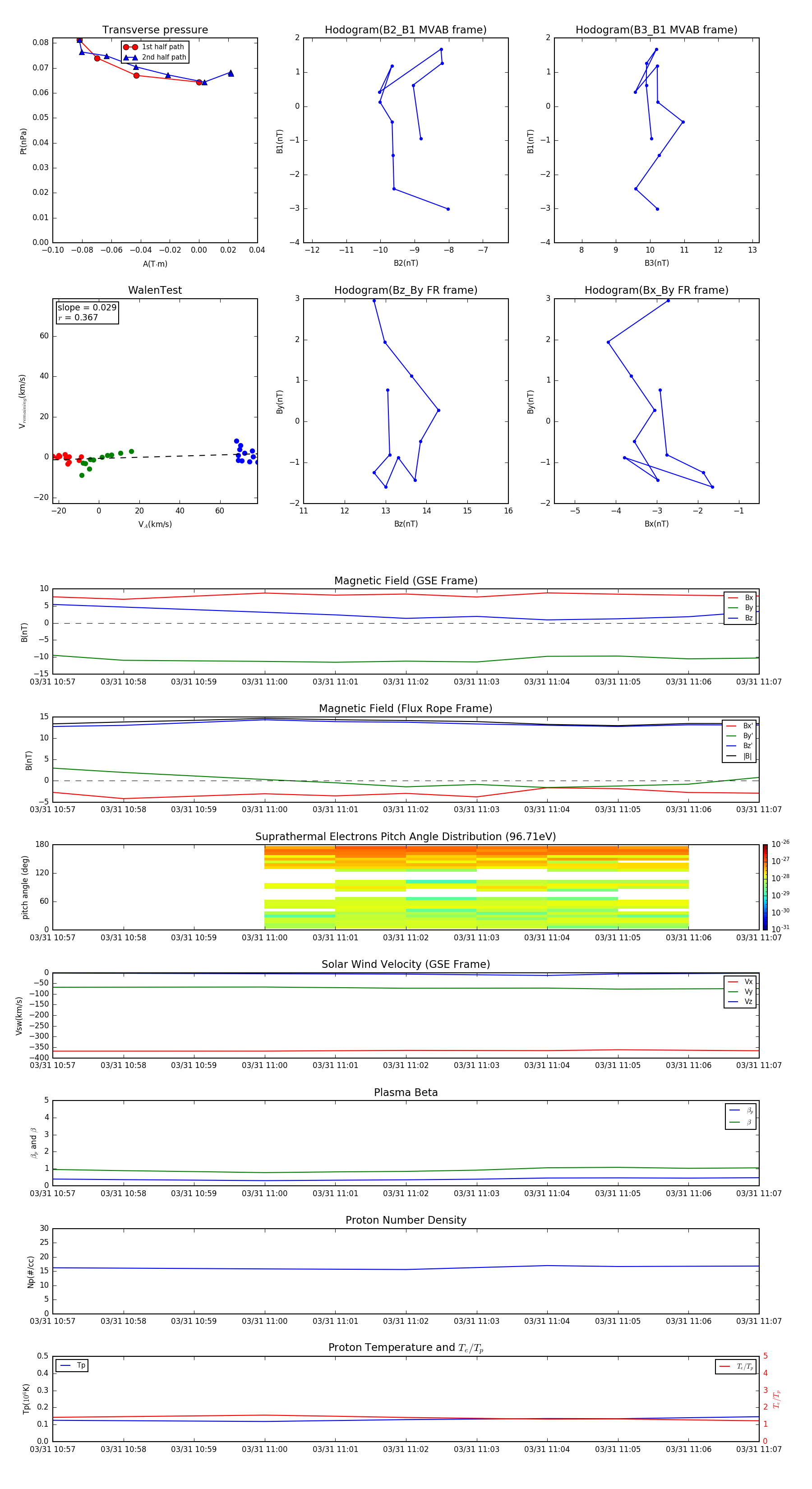
Task: Click 'By' in GSE magnetic field legend
Action: tap(741, 608)
